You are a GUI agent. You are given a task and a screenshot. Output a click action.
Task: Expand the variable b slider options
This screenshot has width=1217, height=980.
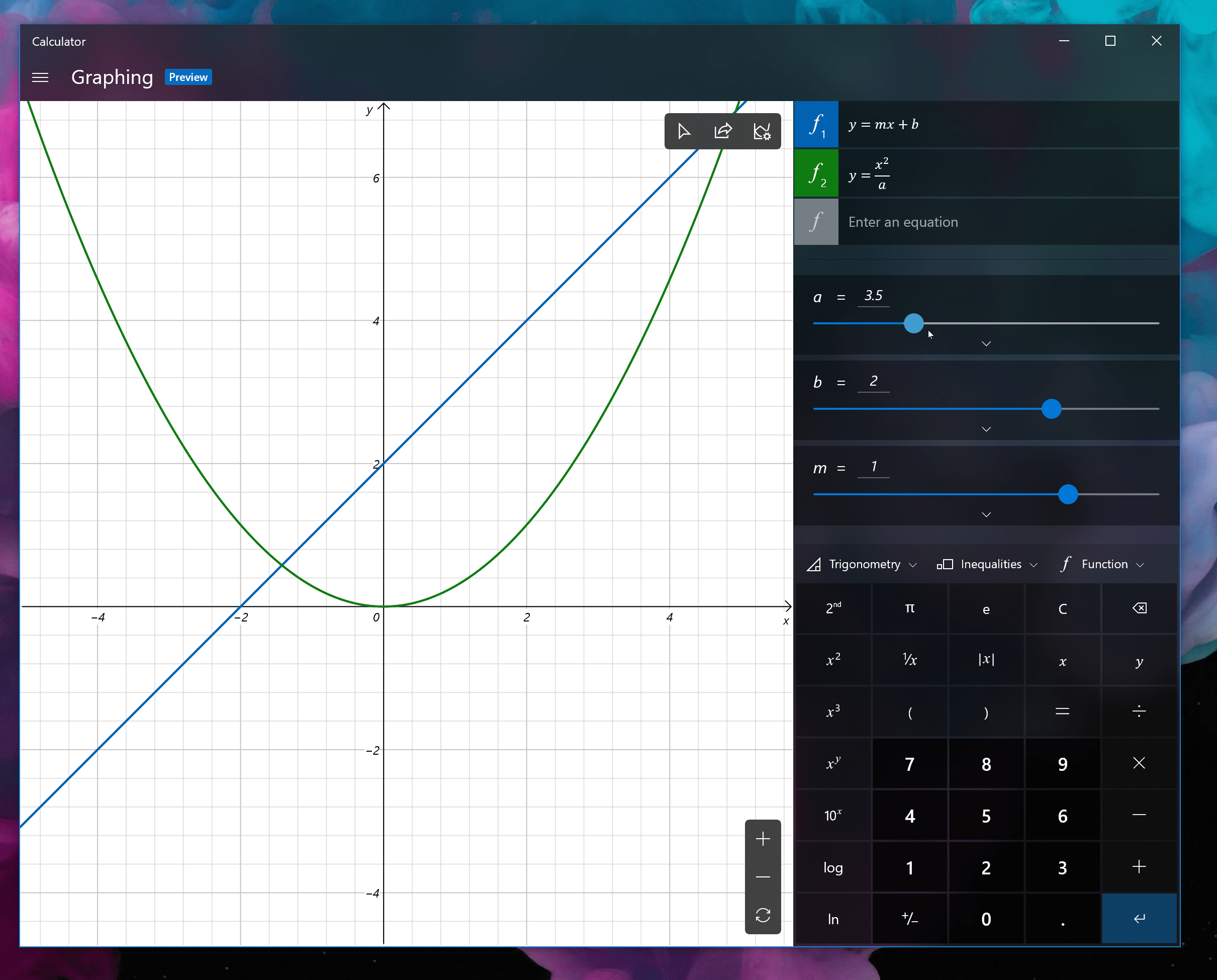coord(986,429)
